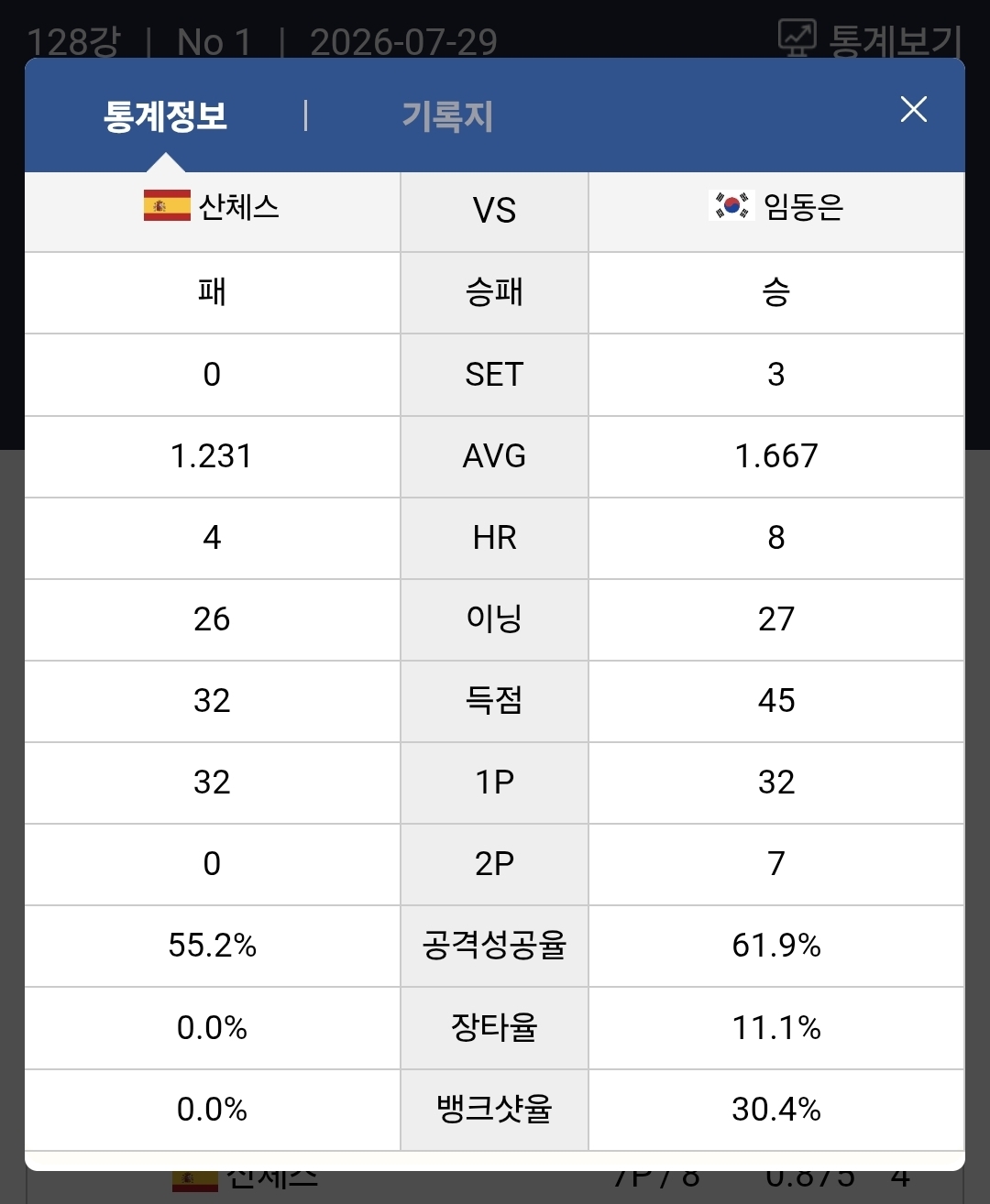Click 임동은's AVG value 1.667

(776, 456)
